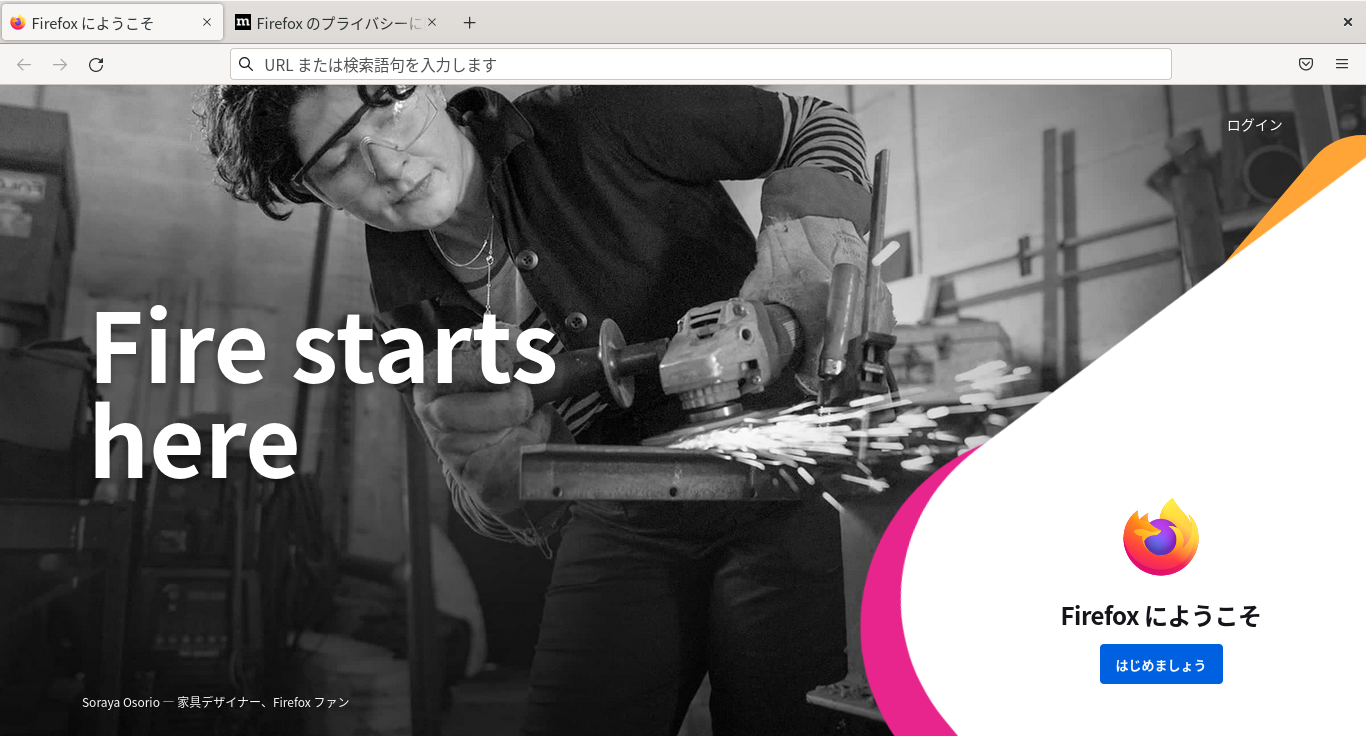1366x736 pixels.
Task: Open a new tab with plus button
Action: coord(470,23)
